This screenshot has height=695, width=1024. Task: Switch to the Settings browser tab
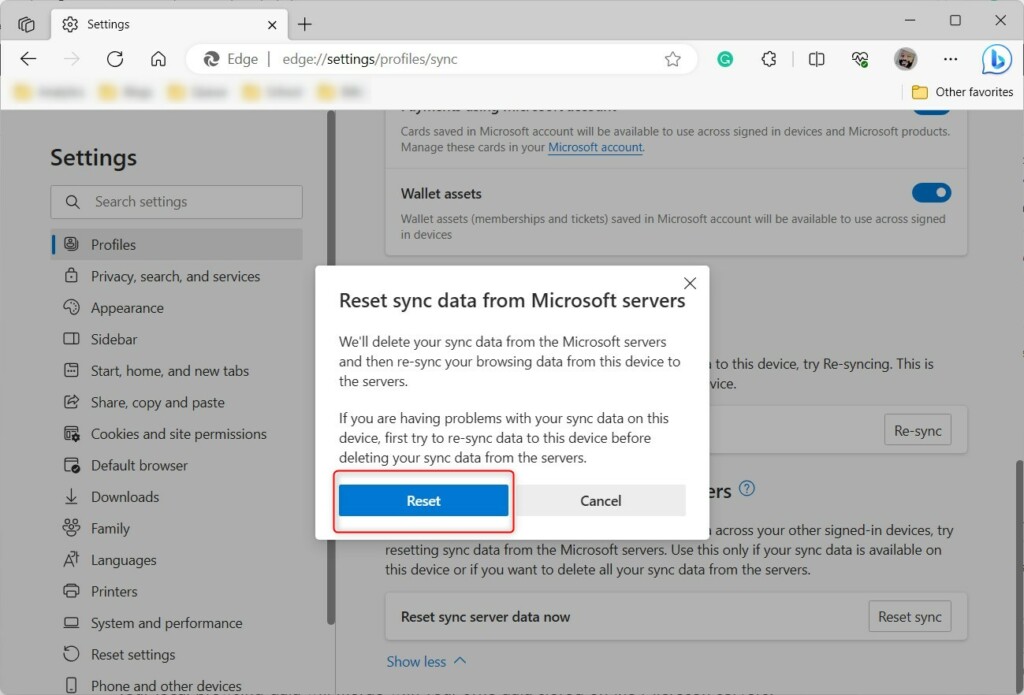(x=110, y=24)
